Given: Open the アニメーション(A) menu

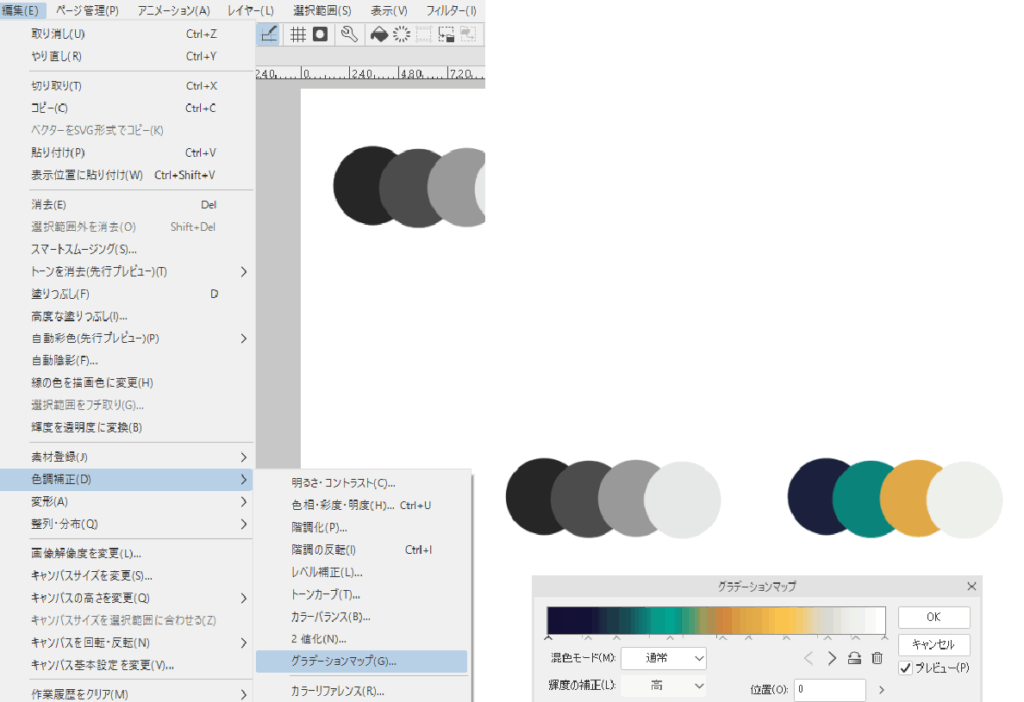Looking at the screenshot, I should click(x=174, y=10).
